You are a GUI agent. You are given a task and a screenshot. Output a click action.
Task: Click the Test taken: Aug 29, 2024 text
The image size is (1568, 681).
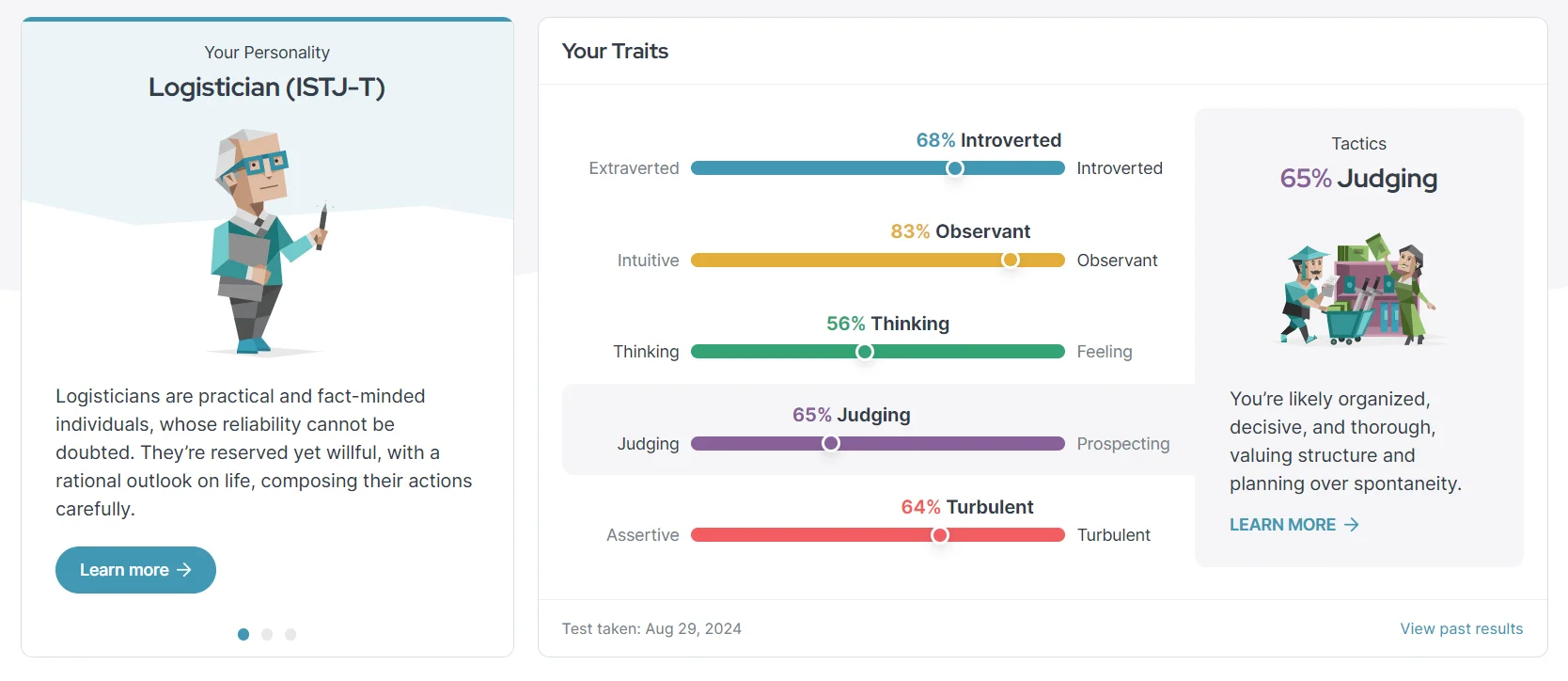(651, 628)
